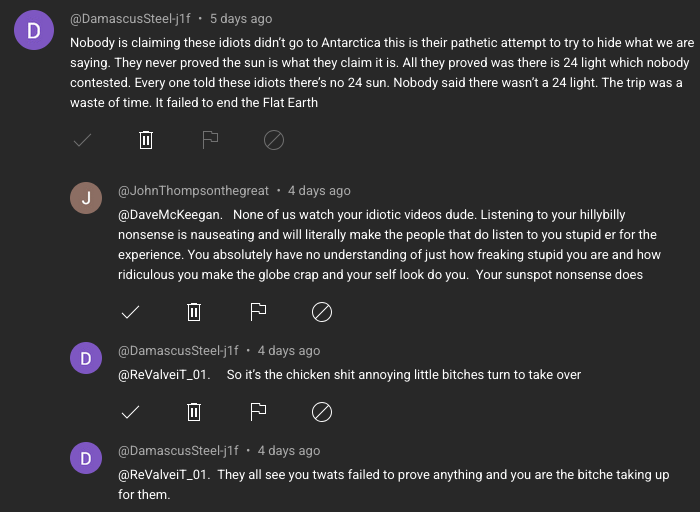700x512 pixels.
Task: Block the user JohnThompsonthegreat via the circle-slash icon
Action: coord(321,312)
